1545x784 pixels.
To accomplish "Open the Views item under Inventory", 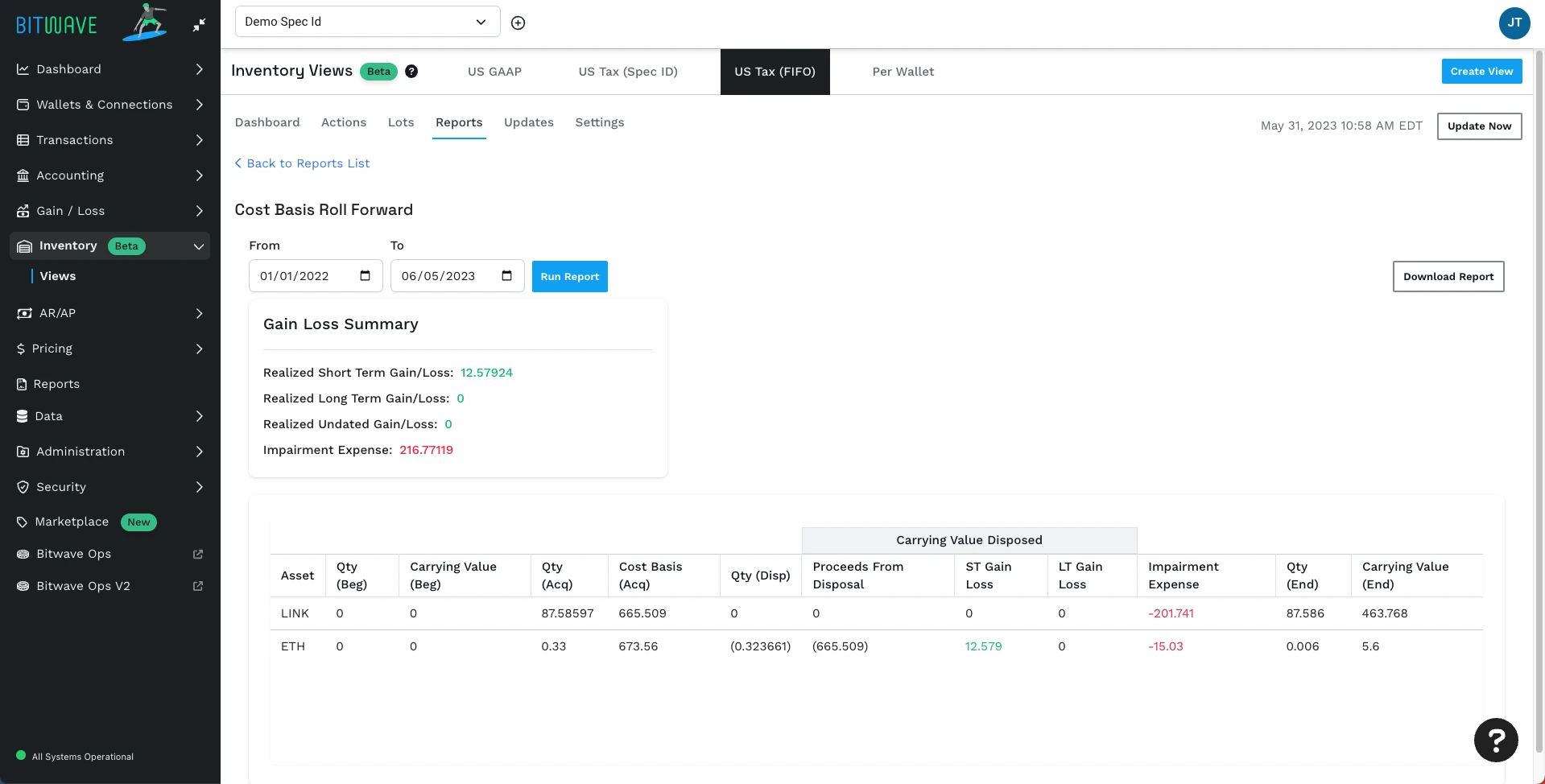I will pyautogui.click(x=58, y=276).
